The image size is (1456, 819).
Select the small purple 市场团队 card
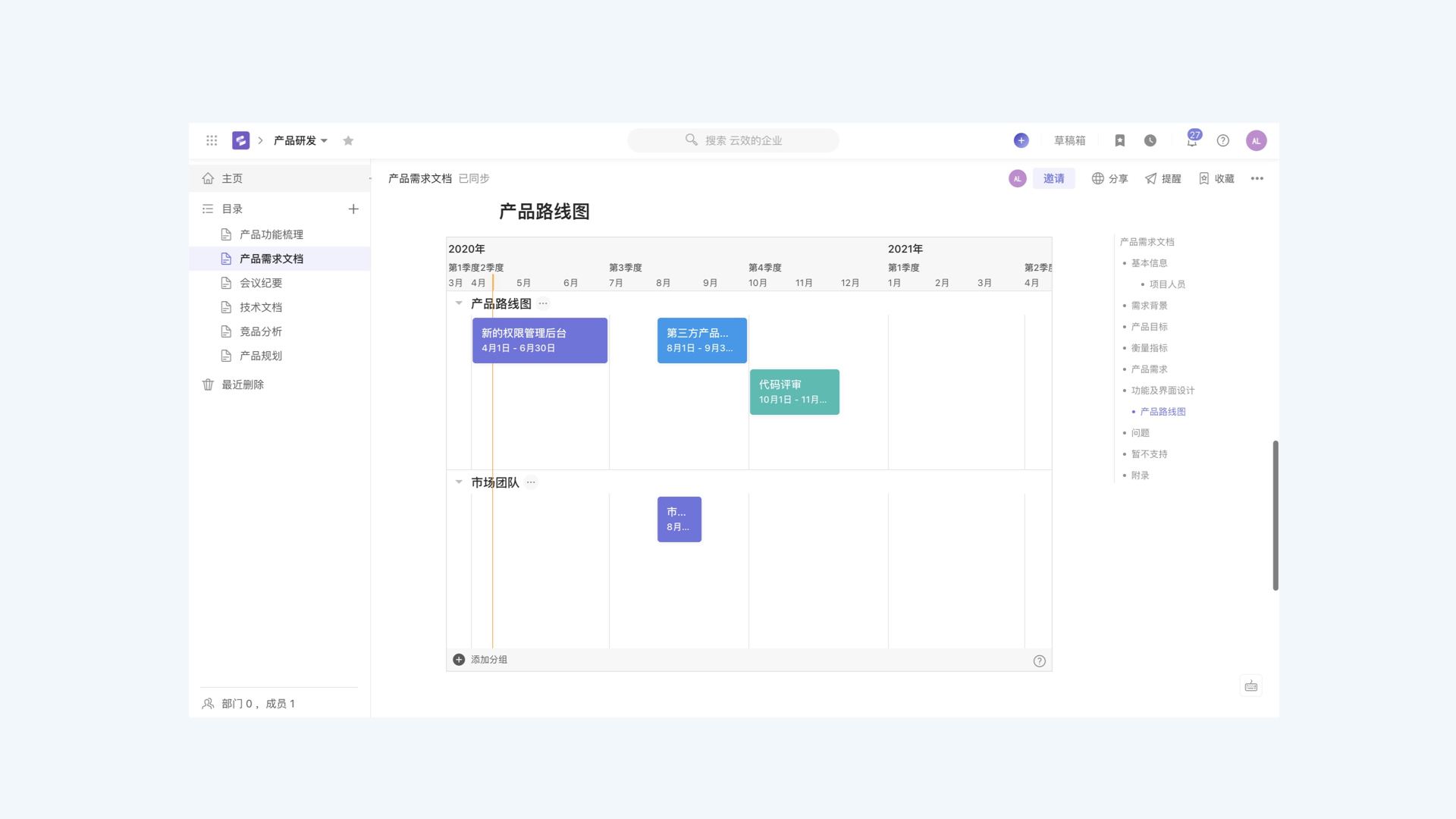679,519
